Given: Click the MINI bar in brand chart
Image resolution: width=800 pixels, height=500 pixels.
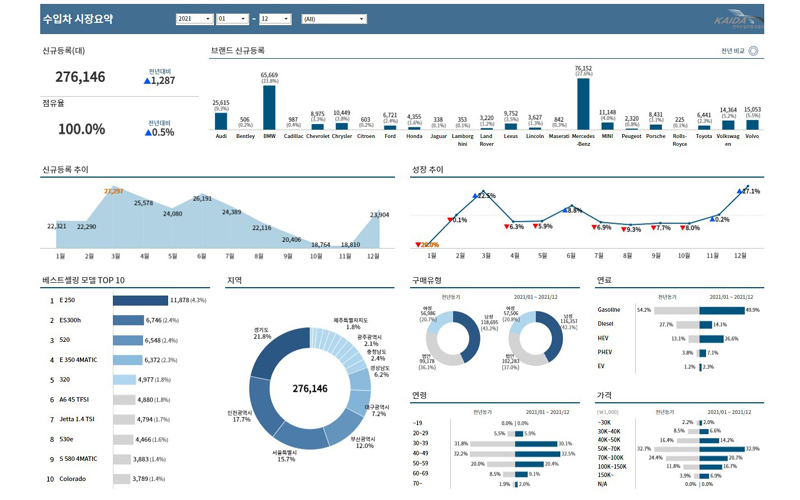Looking at the screenshot, I should click(607, 126).
